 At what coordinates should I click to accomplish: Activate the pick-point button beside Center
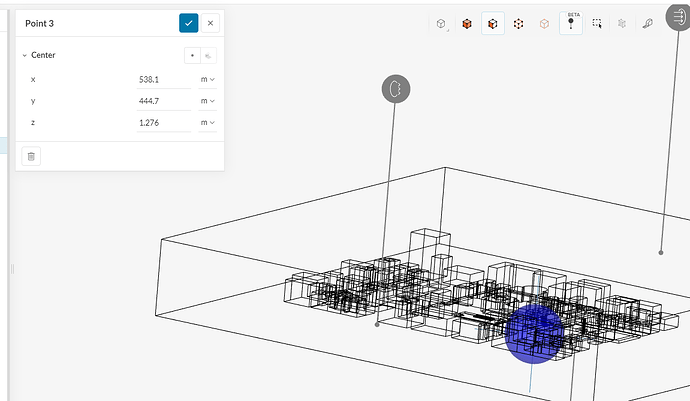tap(192, 55)
